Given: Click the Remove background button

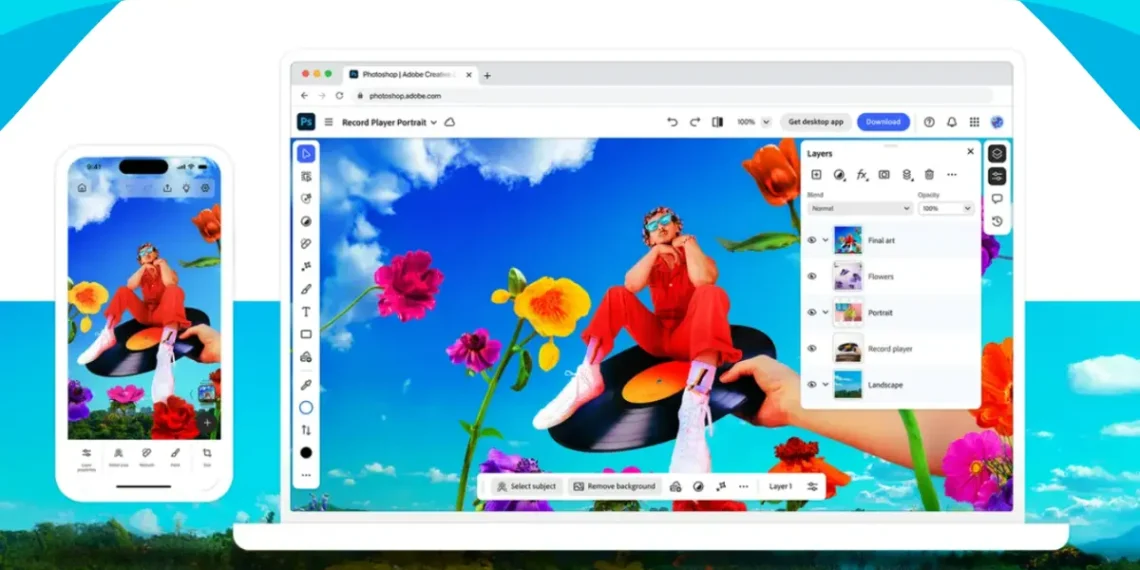Looking at the screenshot, I should click(x=614, y=486).
